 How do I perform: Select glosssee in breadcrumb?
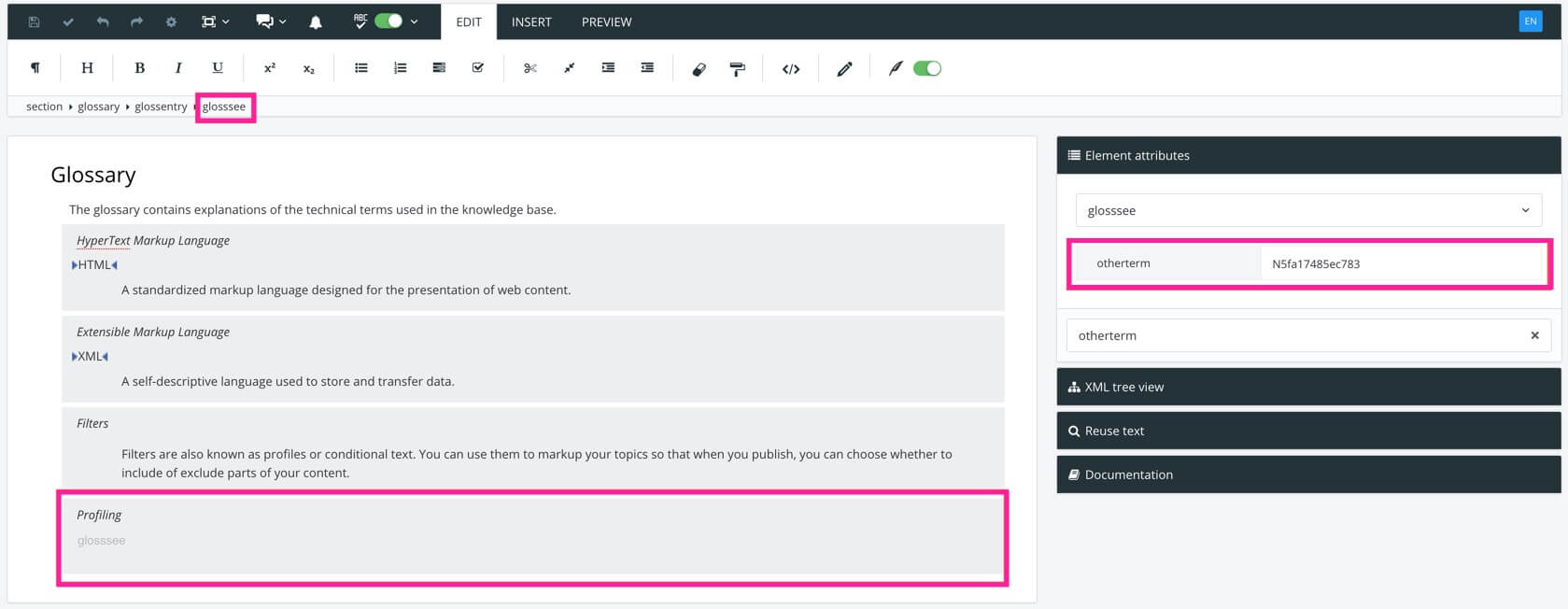click(224, 106)
